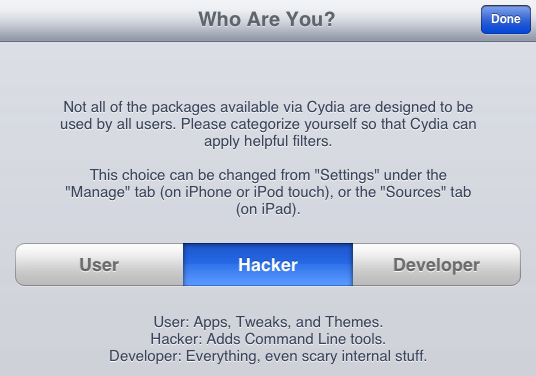Select the User segment

[99, 265]
